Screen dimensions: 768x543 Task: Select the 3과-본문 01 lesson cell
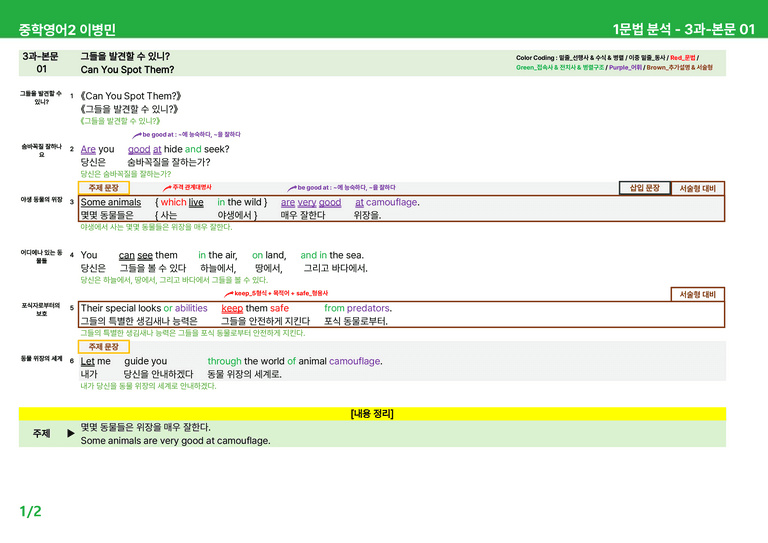(x=41, y=63)
